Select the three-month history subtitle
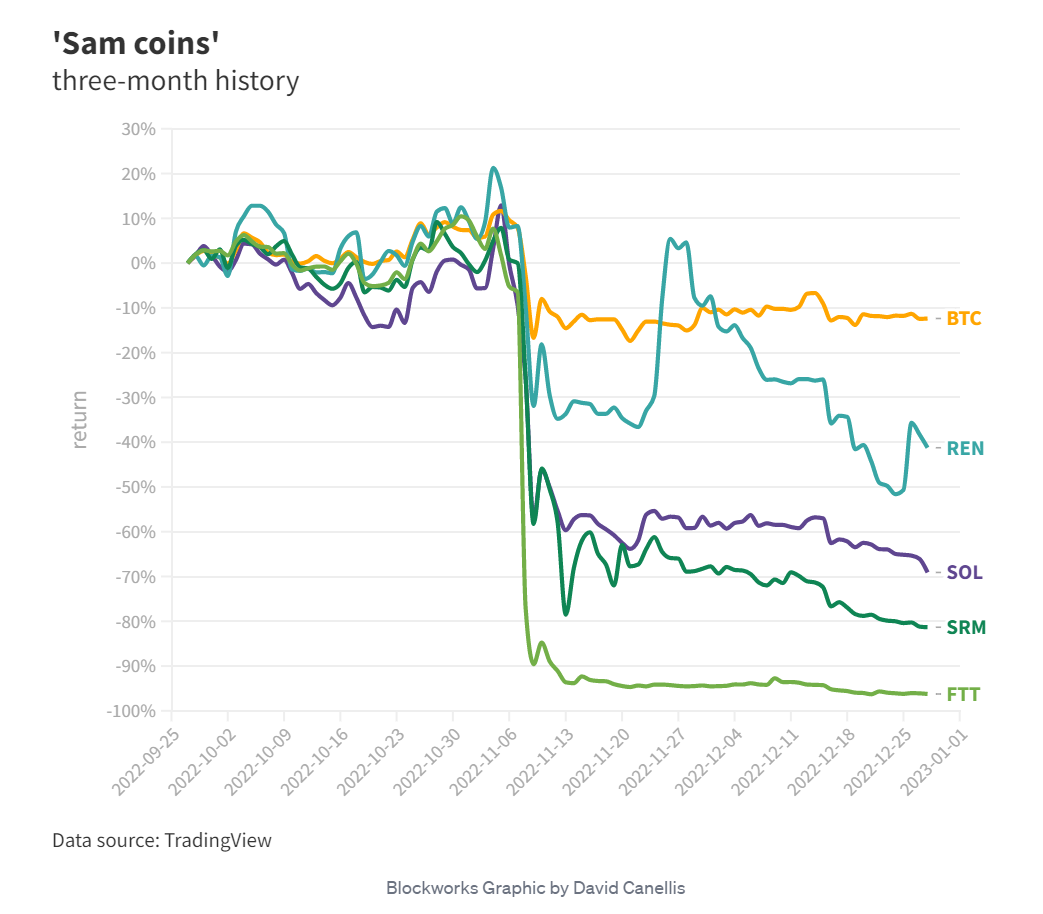The height and width of the screenshot is (914, 1043). click(175, 81)
